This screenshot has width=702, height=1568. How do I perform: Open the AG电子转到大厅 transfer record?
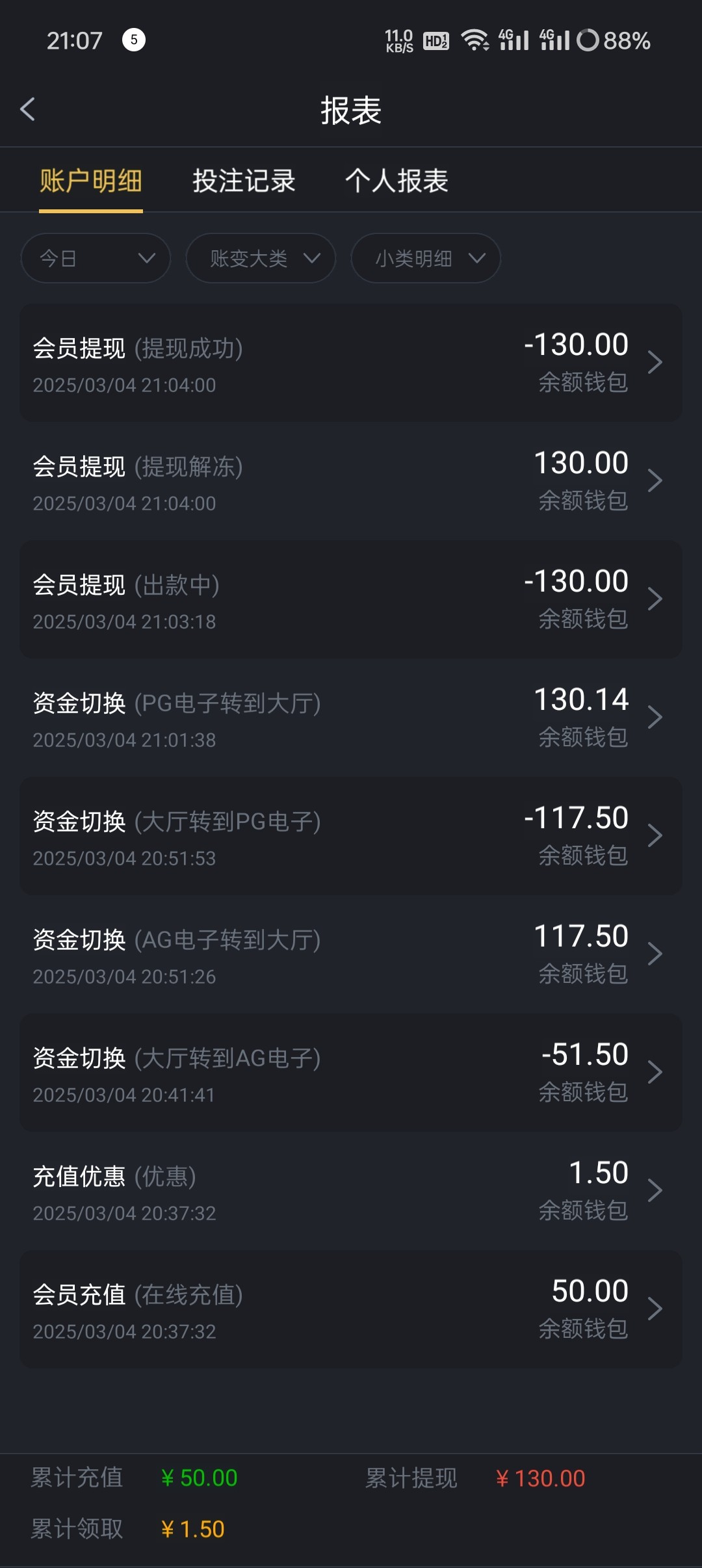(x=351, y=954)
